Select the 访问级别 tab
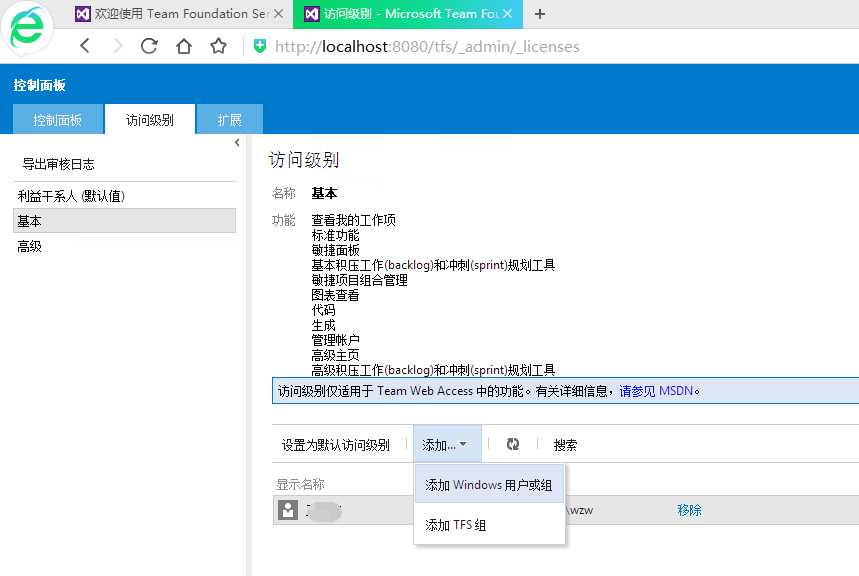The image size is (859, 576). [150, 119]
